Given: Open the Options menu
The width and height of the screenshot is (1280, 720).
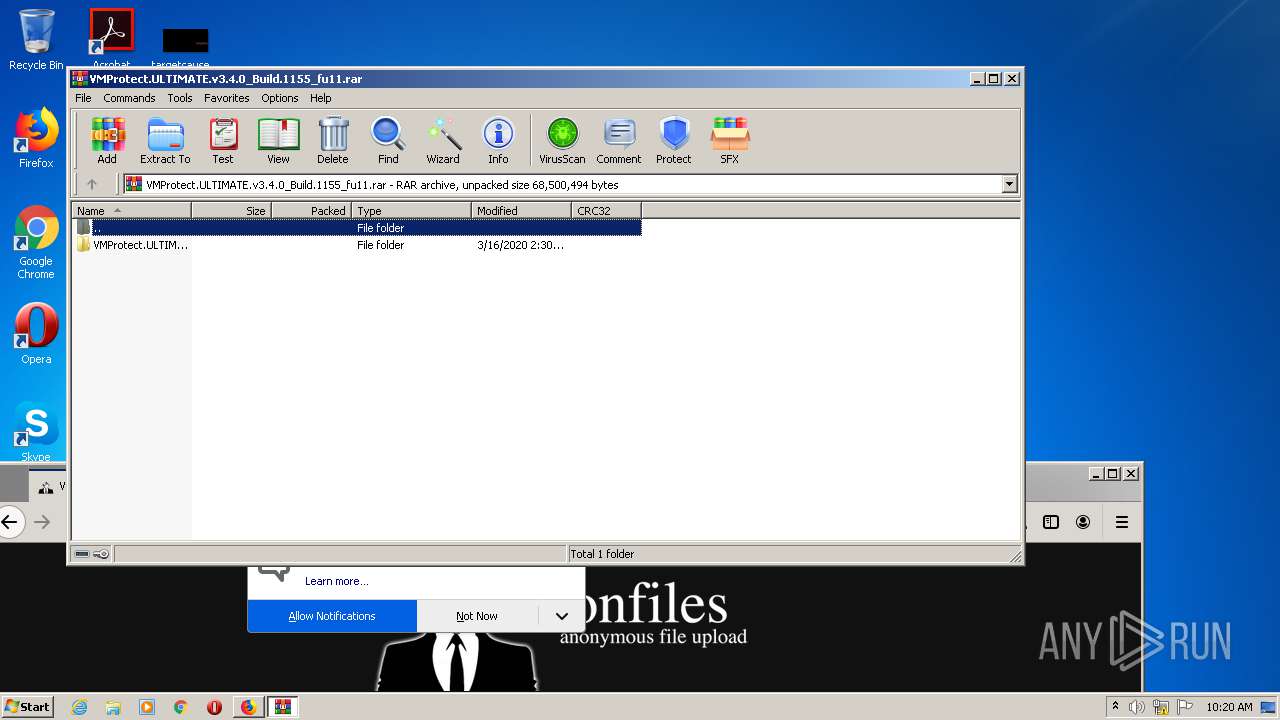Looking at the screenshot, I should pyautogui.click(x=280, y=98).
